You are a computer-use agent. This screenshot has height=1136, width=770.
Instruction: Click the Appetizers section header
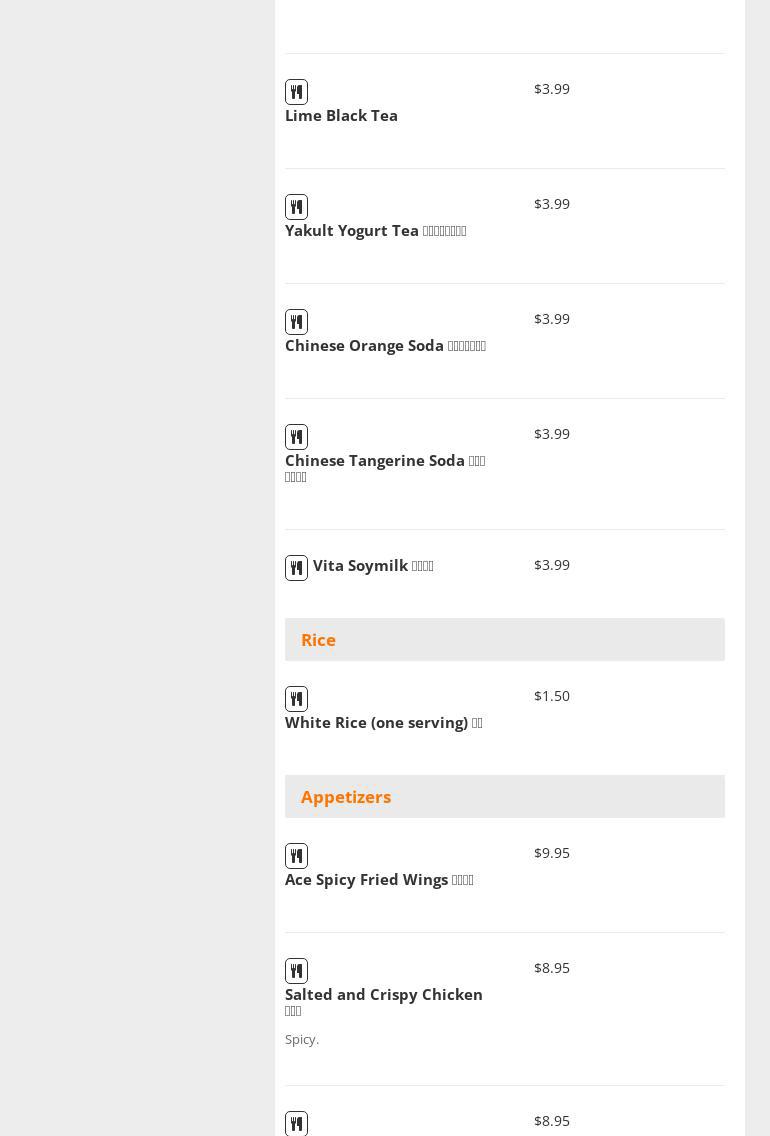(x=346, y=797)
